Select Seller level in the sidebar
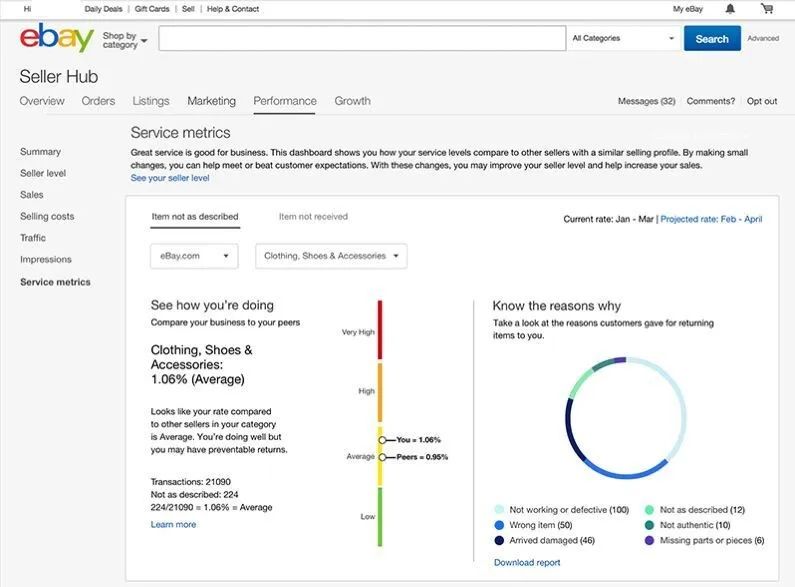Image resolution: width=795 pixels, height=587 pixels. [x=43, y=173]
